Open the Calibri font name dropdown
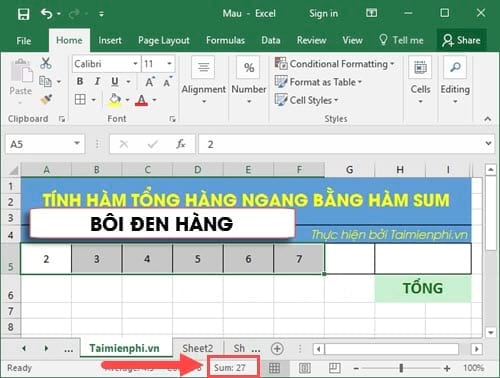This screenshot has height=378, width=500. point(135,64)
